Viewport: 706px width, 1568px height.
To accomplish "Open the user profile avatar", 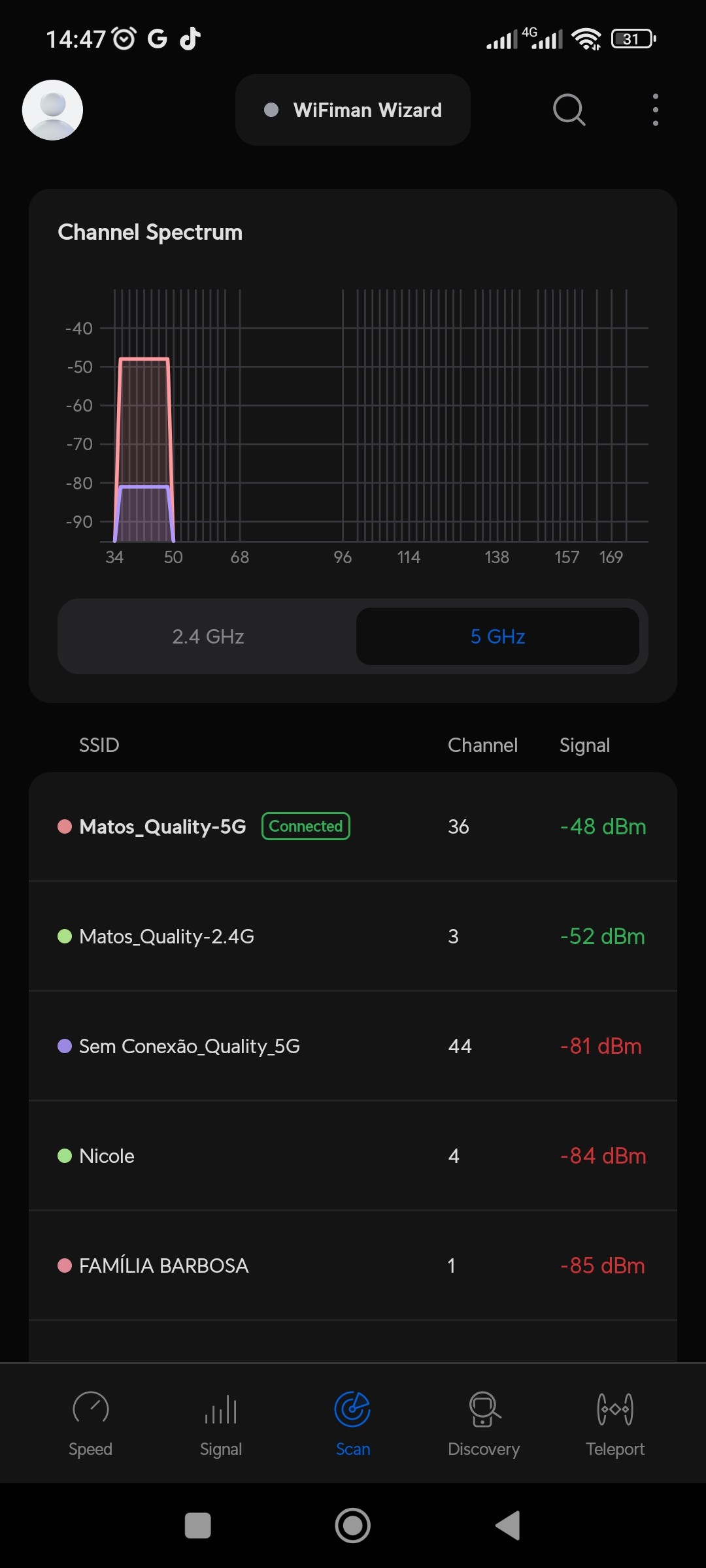I will click(52, 110).
